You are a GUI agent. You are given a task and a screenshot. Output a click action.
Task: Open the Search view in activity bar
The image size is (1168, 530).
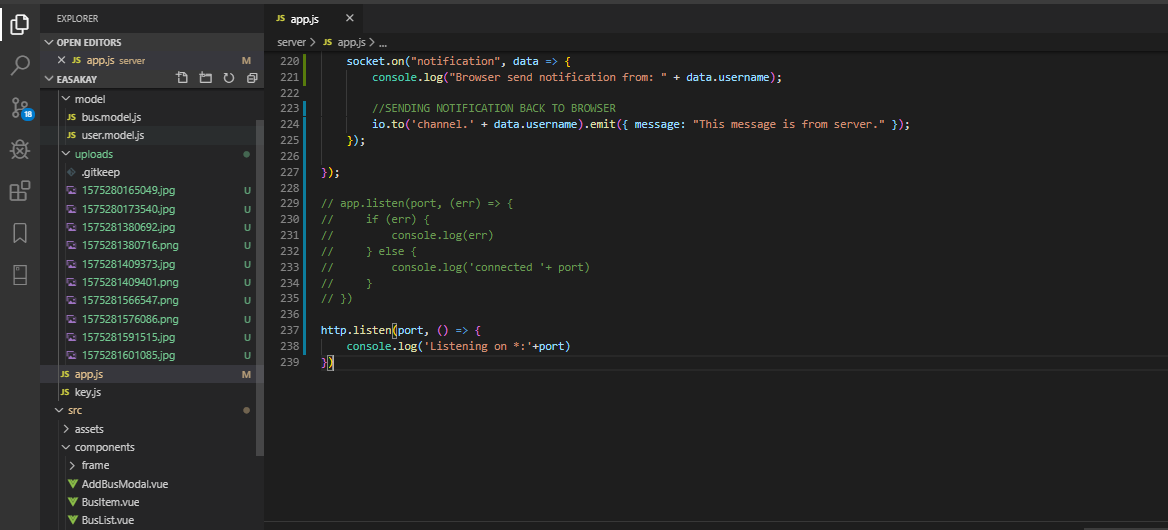pyautogui.click(x=19, y=66)
